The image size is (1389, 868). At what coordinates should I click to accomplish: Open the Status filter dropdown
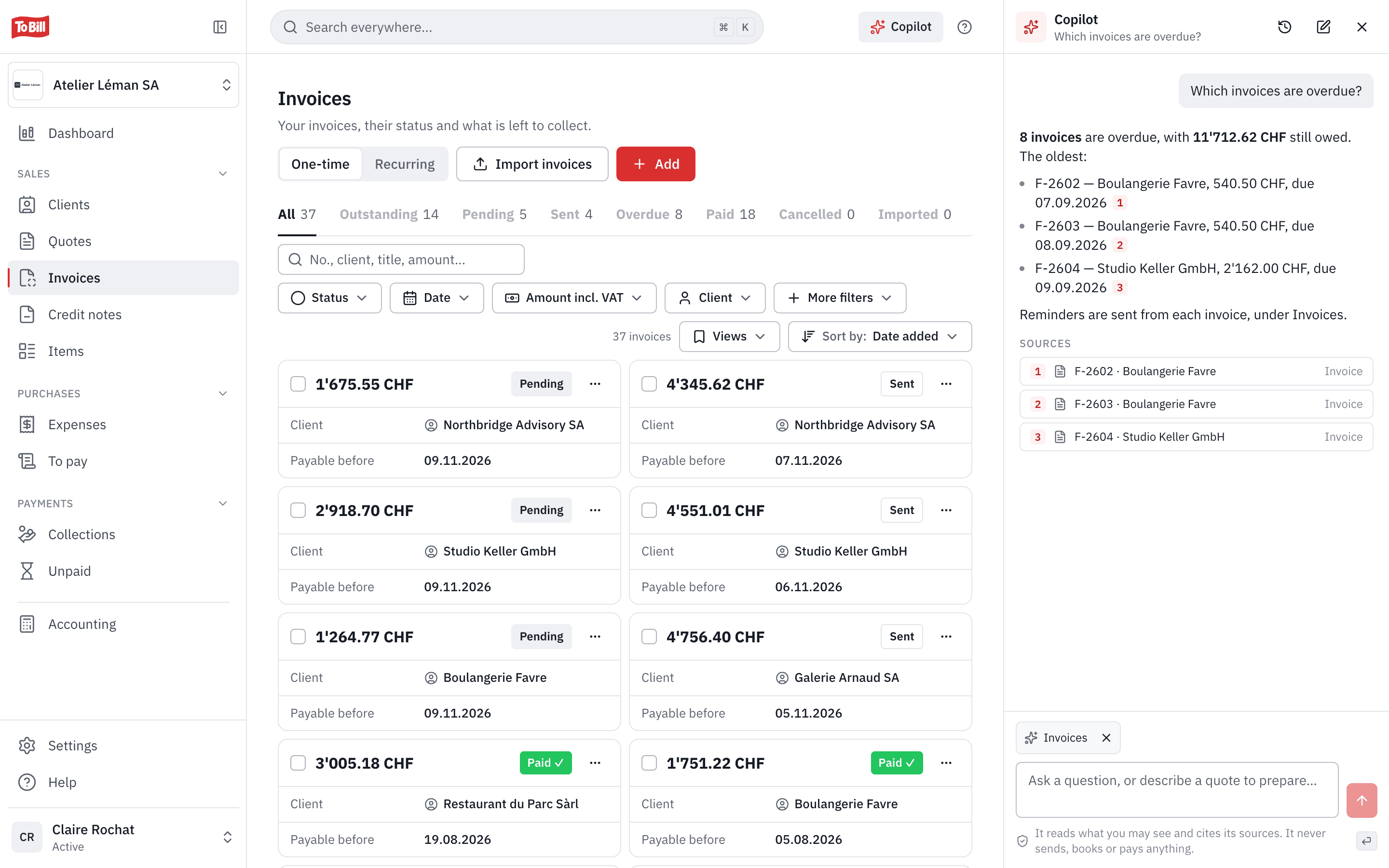point(329,298)
